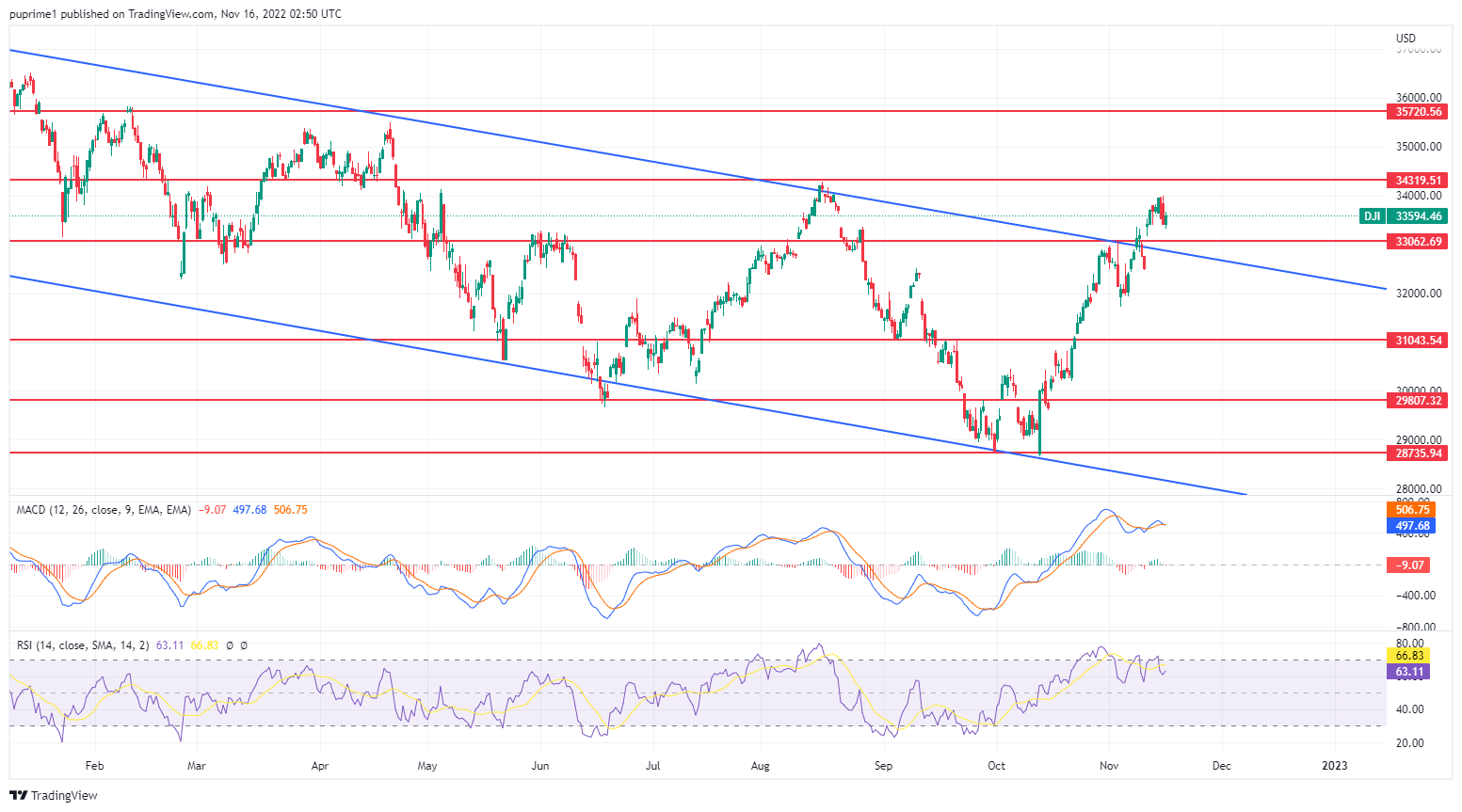Select the 33062.69 red price label
This screenshot has width=1462, height=812.
click(1418, 242)
